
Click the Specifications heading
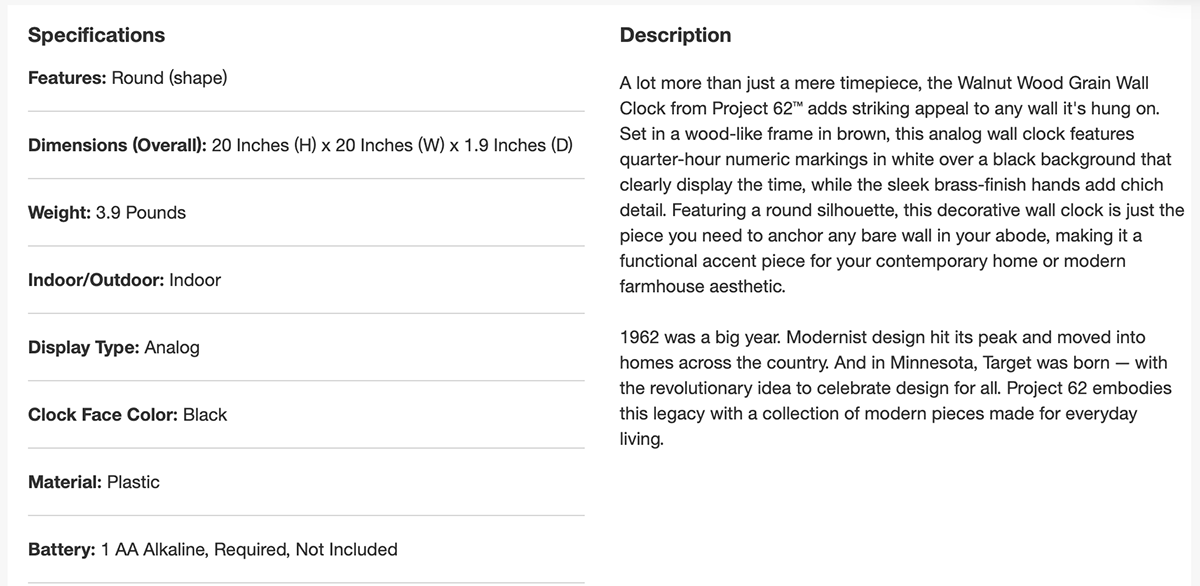pos(96,35)
